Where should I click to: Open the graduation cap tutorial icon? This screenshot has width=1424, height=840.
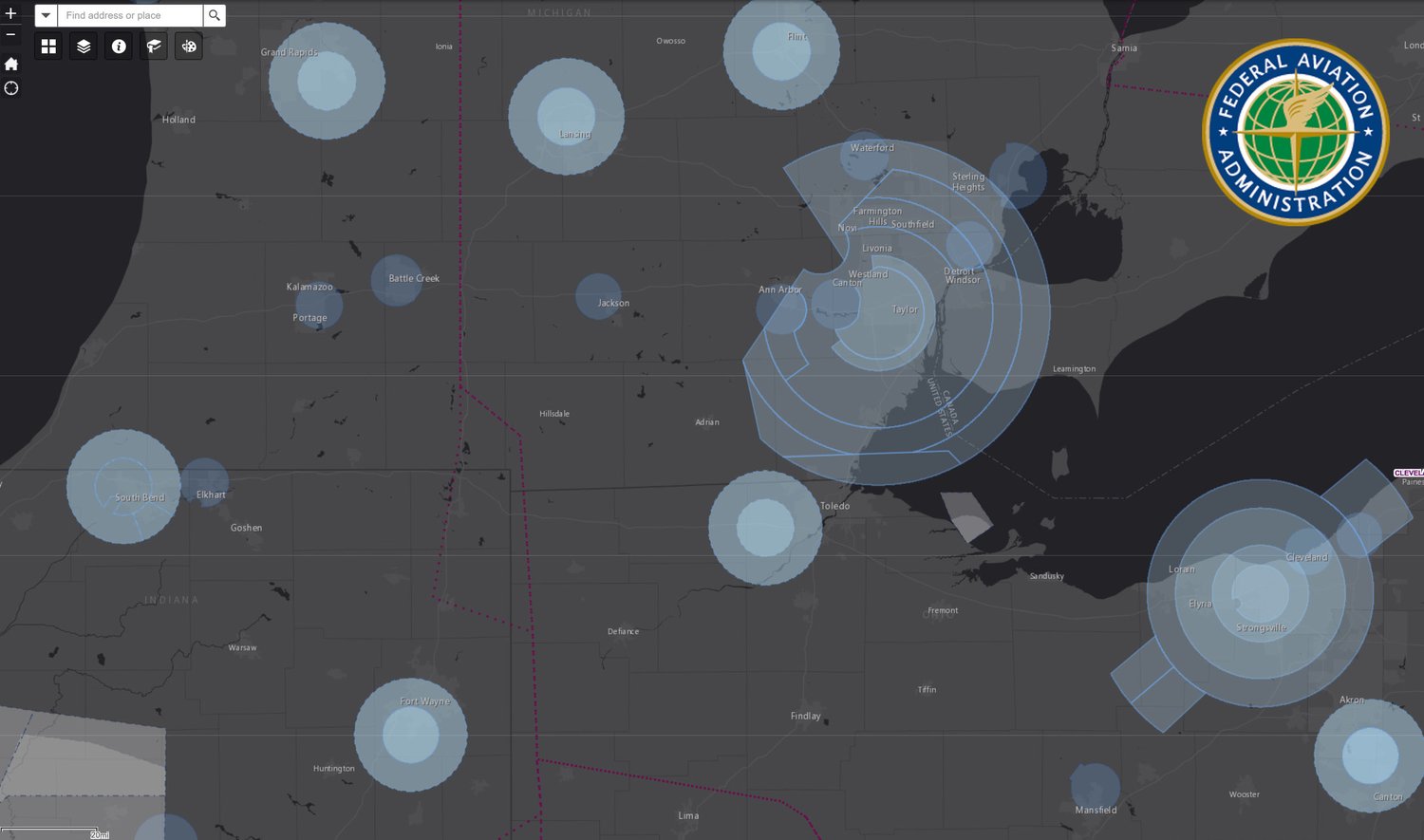click(x=154, y=46)
